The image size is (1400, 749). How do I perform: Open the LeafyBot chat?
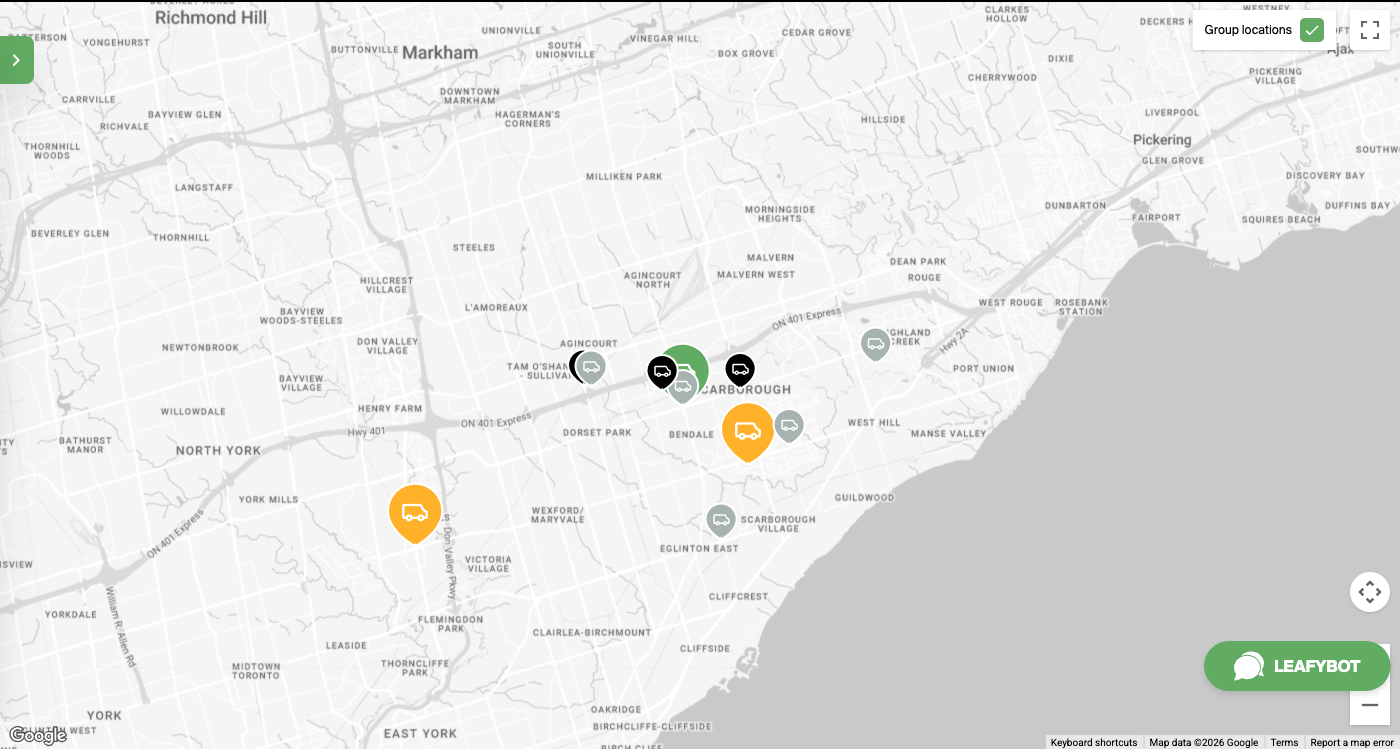pyautogui.click(x=1296, y=666)
